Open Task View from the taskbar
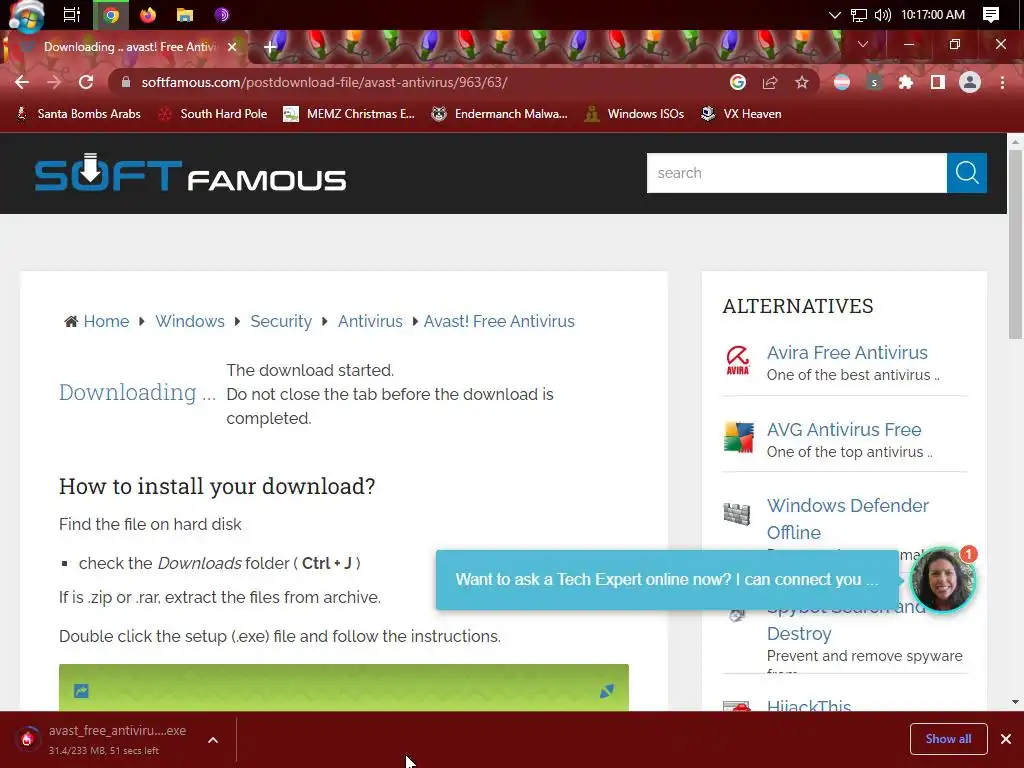This screenshot has width=1024, height=768. [71, 14]
